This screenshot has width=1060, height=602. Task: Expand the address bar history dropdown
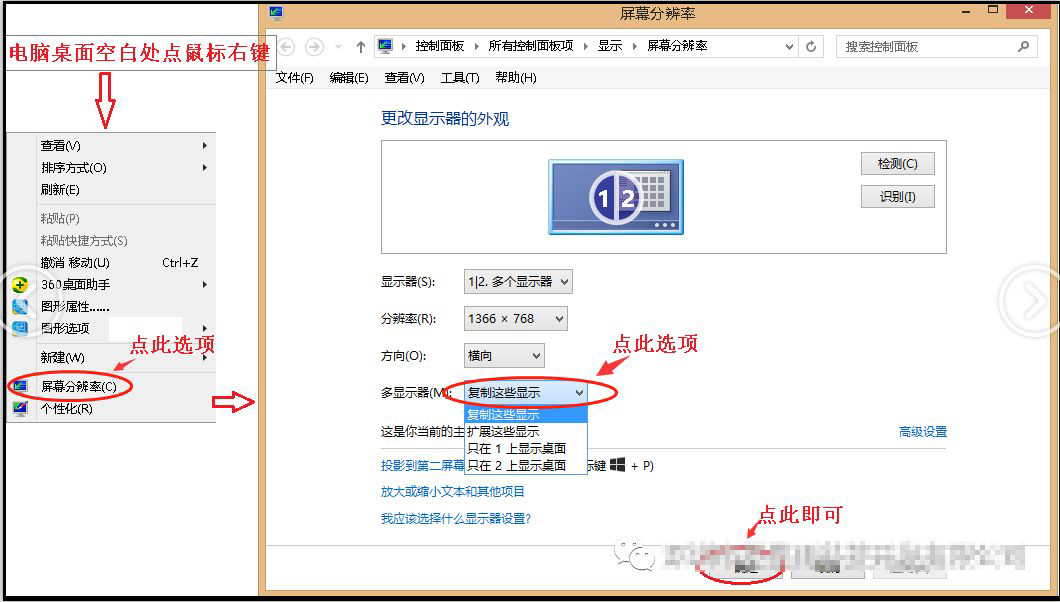(789, 47)
